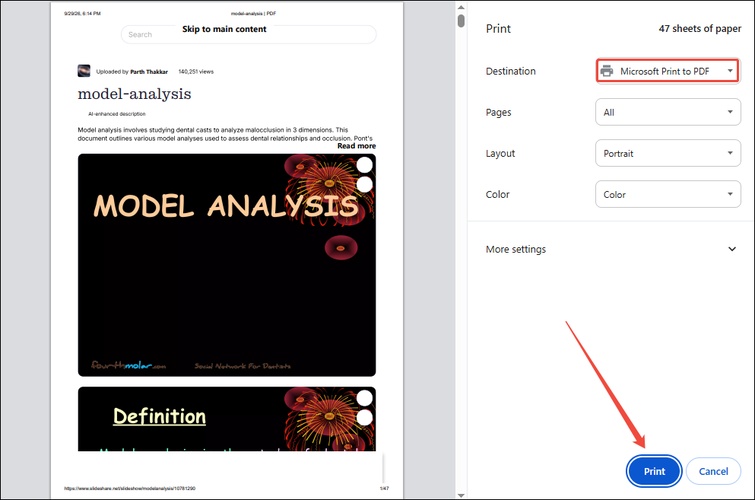Click the Search field in preview
755x500 pixels.
pos(248,35)
